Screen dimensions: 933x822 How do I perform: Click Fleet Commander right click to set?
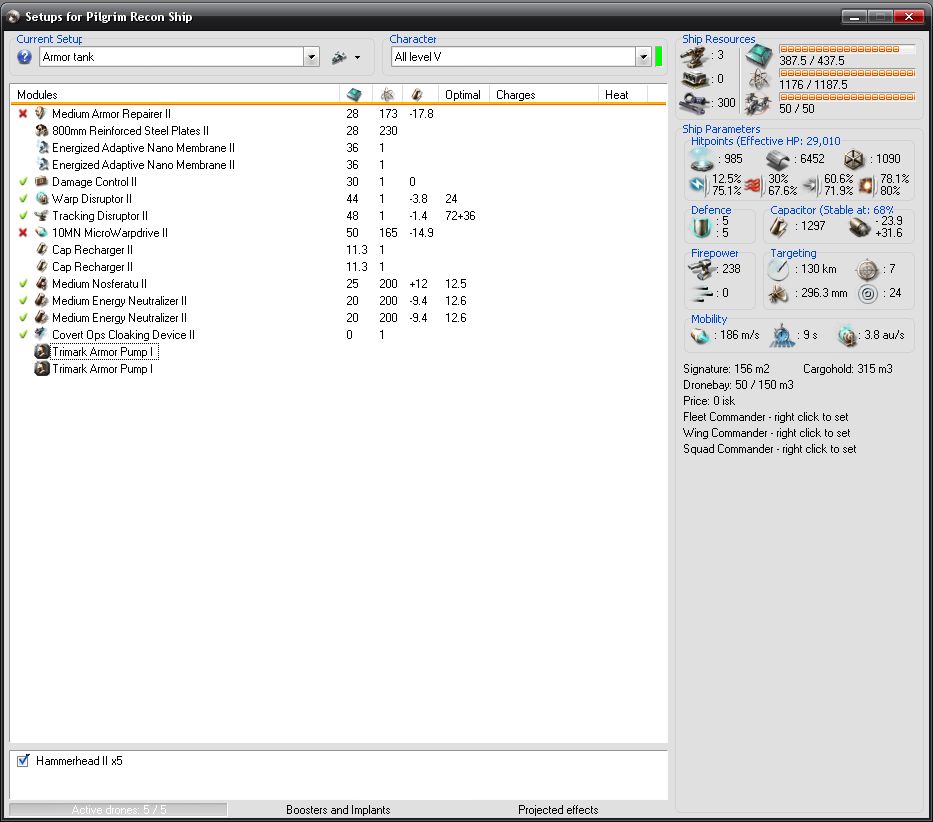point(765,417)
